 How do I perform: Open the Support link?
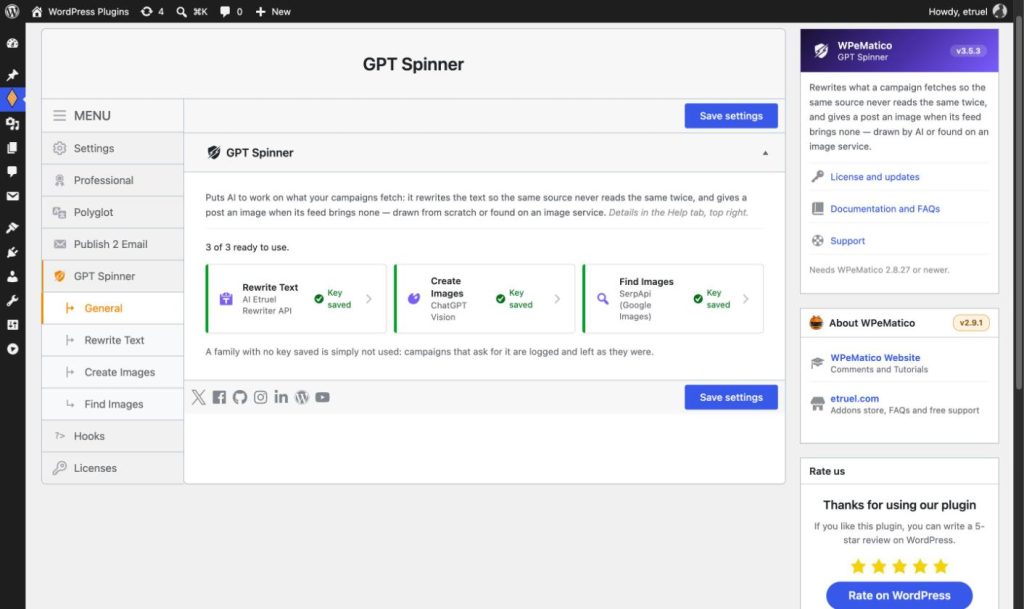[x=847, y=241]
